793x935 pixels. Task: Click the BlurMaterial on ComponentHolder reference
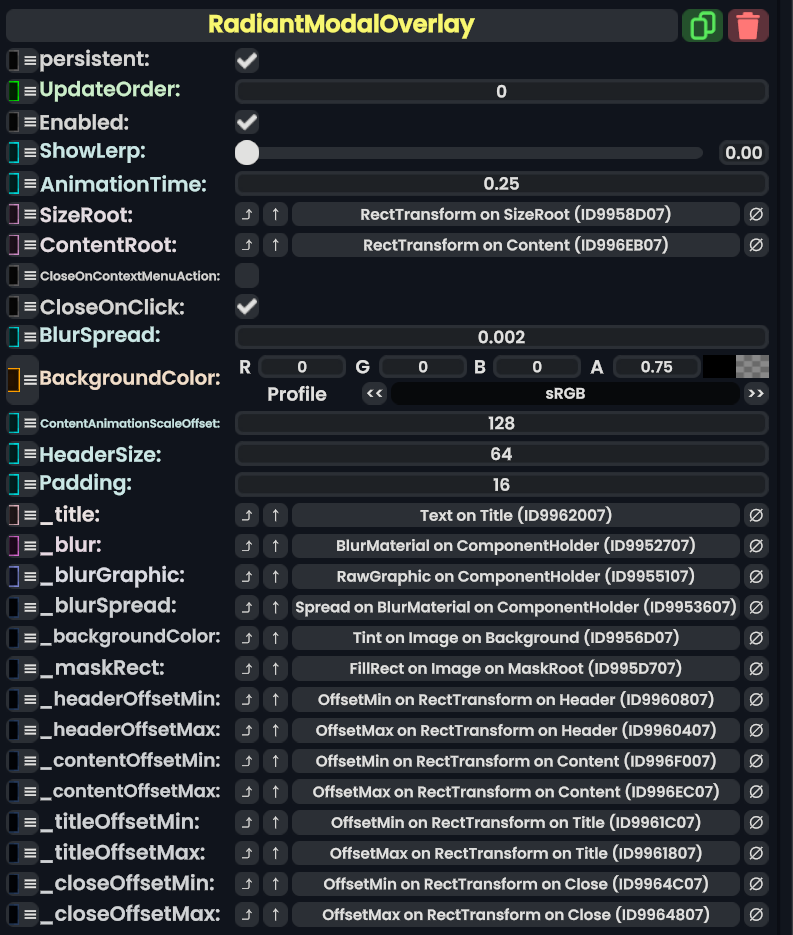pos(515,546)
